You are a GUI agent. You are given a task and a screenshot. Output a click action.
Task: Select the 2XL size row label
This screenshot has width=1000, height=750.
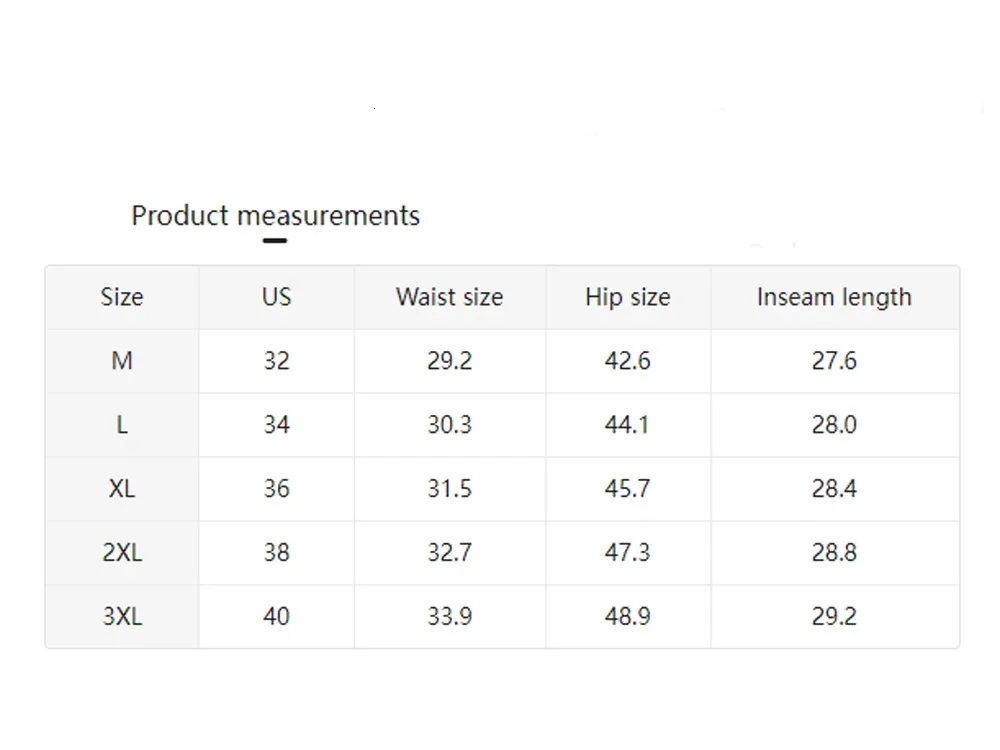(x=122, y=552)
